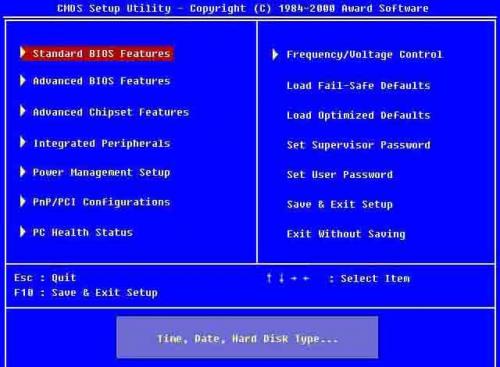The width and height of the screenshot is (500, 367).
Task: Click arrow beside Frequency/Voltage Control
Action: coord(275,54)
